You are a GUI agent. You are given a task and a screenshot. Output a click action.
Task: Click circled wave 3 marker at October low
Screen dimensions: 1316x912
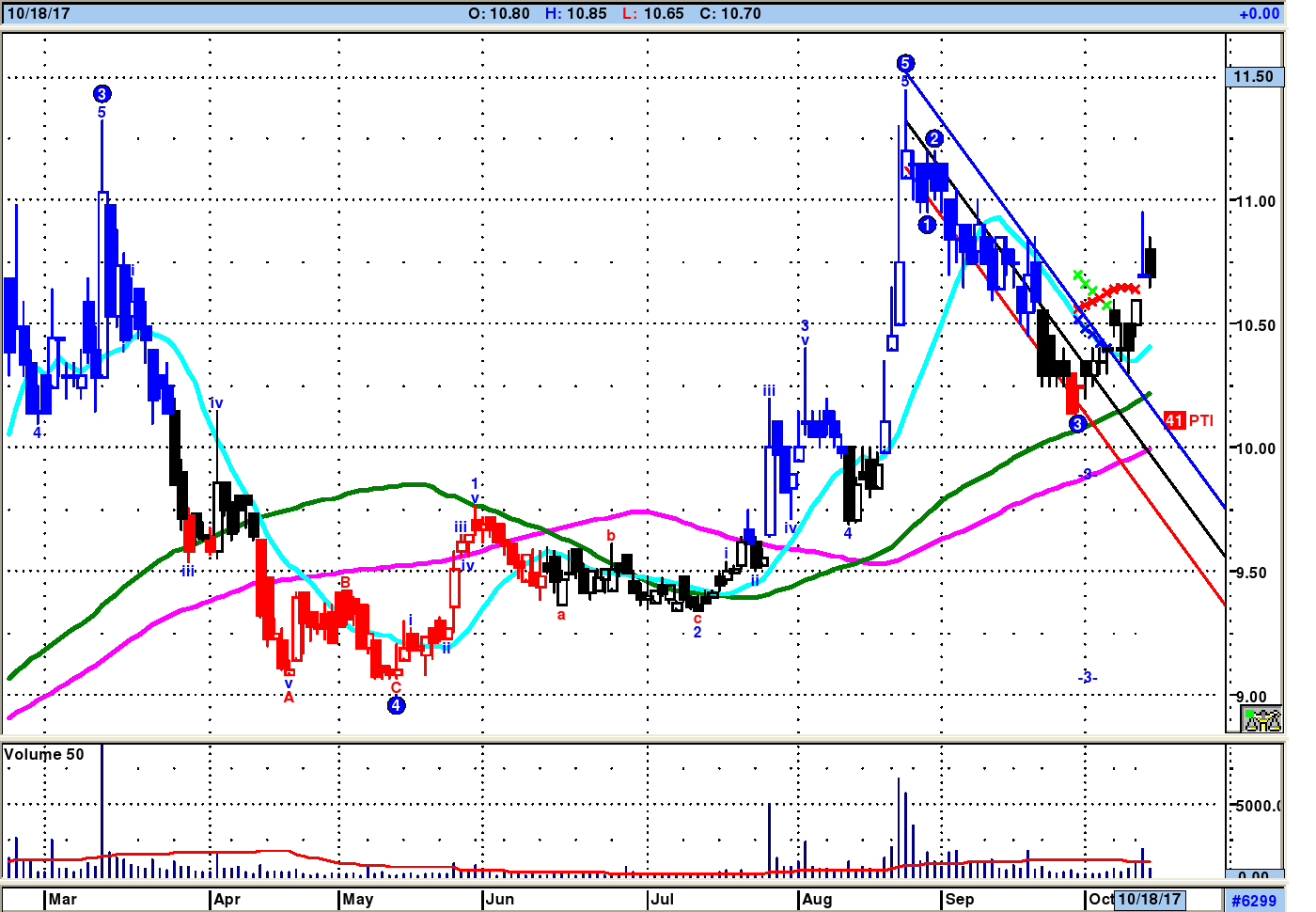coord(1077,424)
